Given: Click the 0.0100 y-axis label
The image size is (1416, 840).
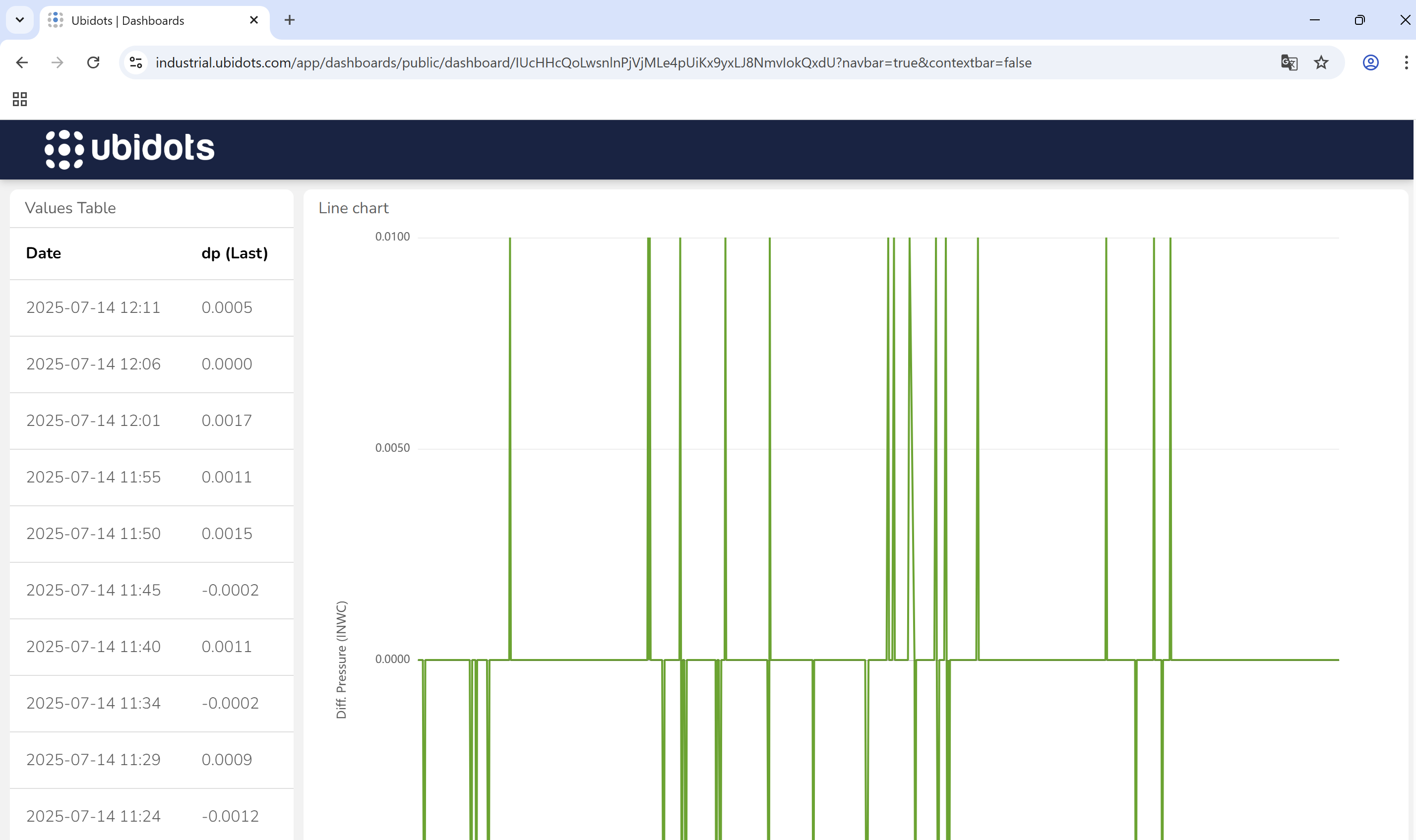Looking at the screenshot, I should pyautogui.click(x=392, y=237).
